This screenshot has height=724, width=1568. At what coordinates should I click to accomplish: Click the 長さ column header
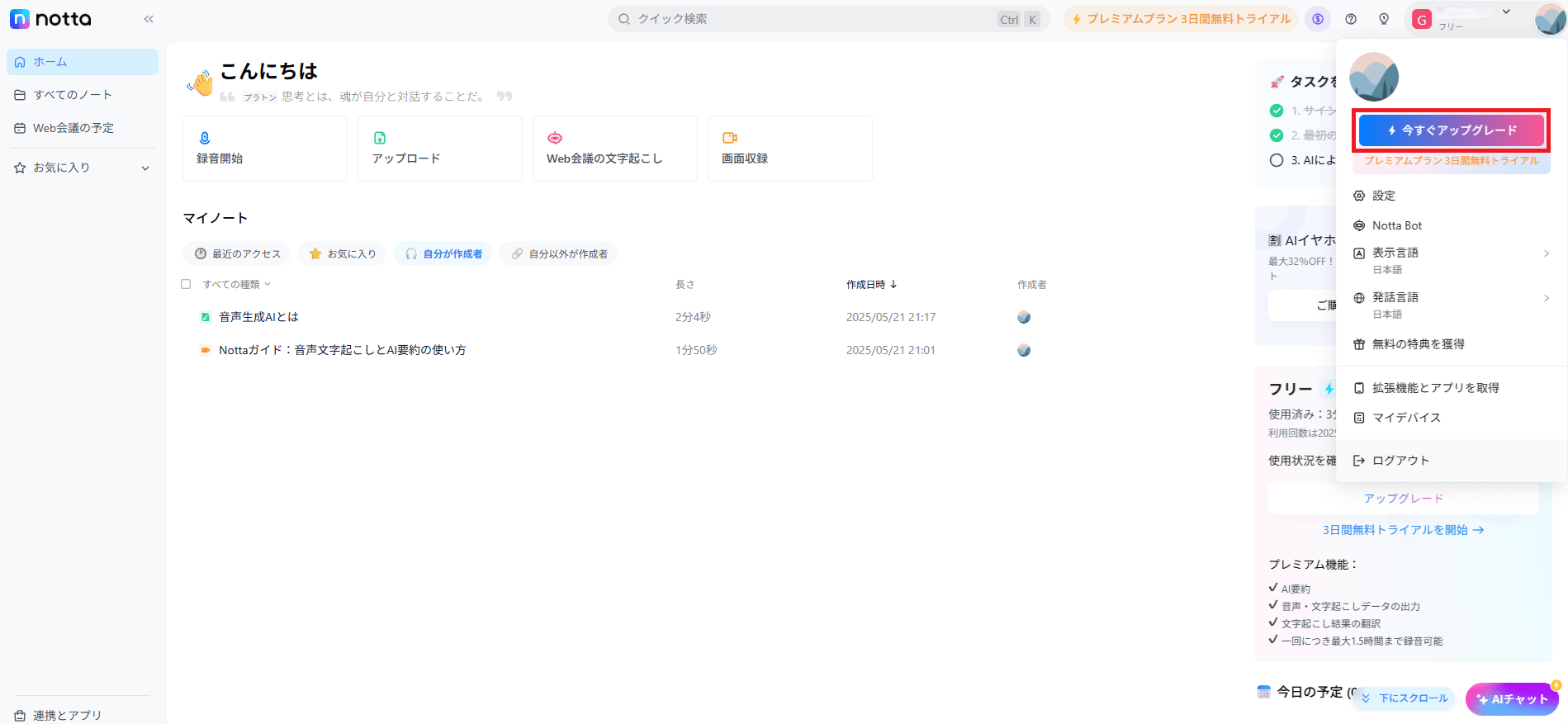[x=685, y=284]
